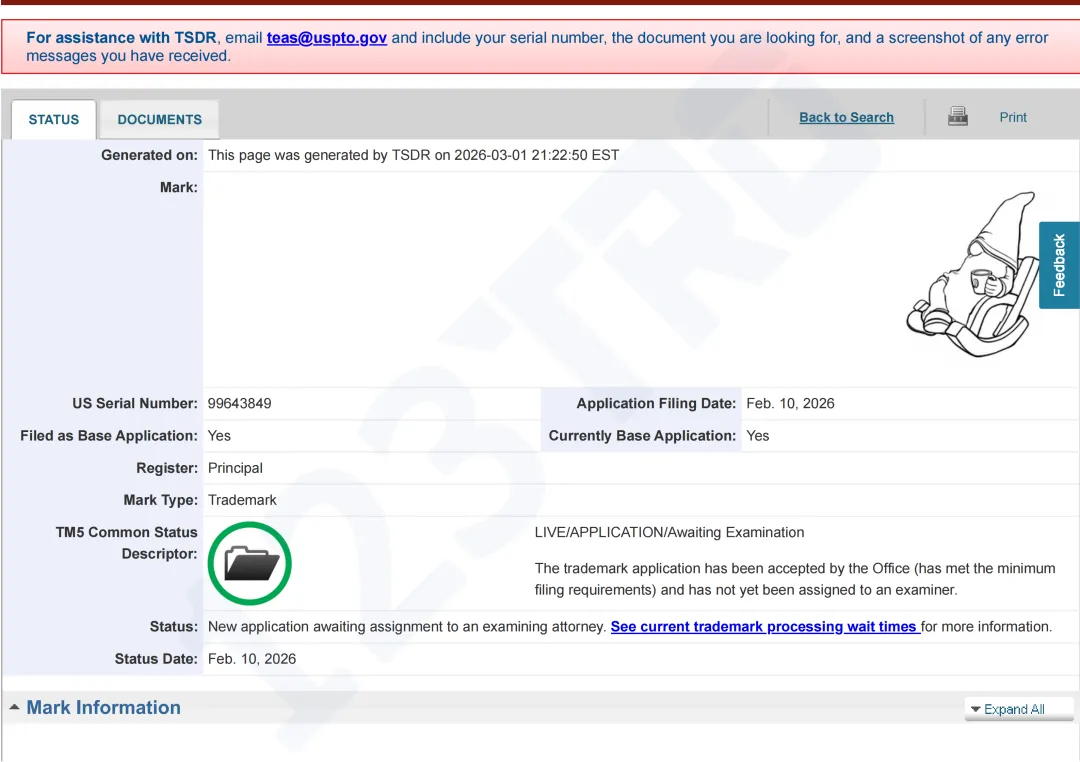Click the Mark Information heading
This screenshot has height=762, width=1080.
click(x=103, y=708)
